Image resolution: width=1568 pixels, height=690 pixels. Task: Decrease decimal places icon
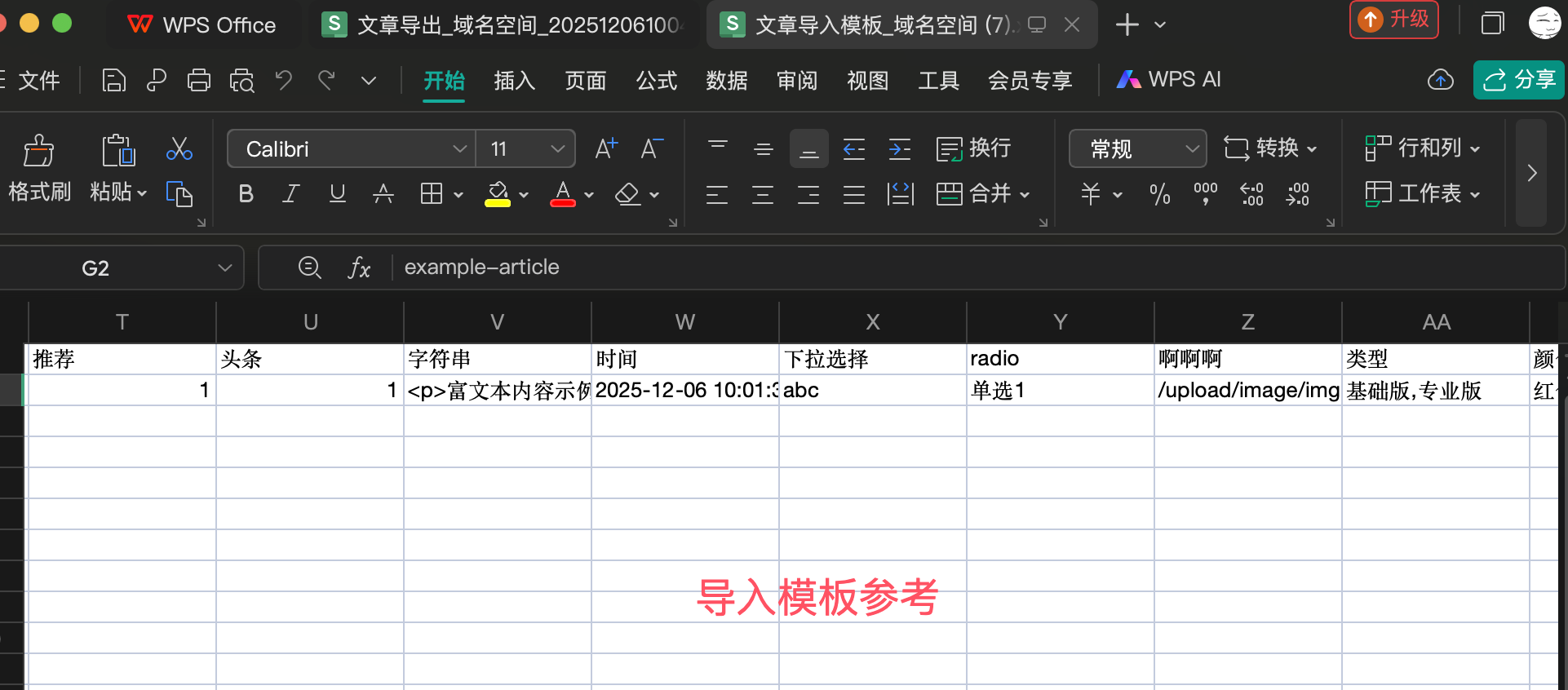pos(1297,194)
